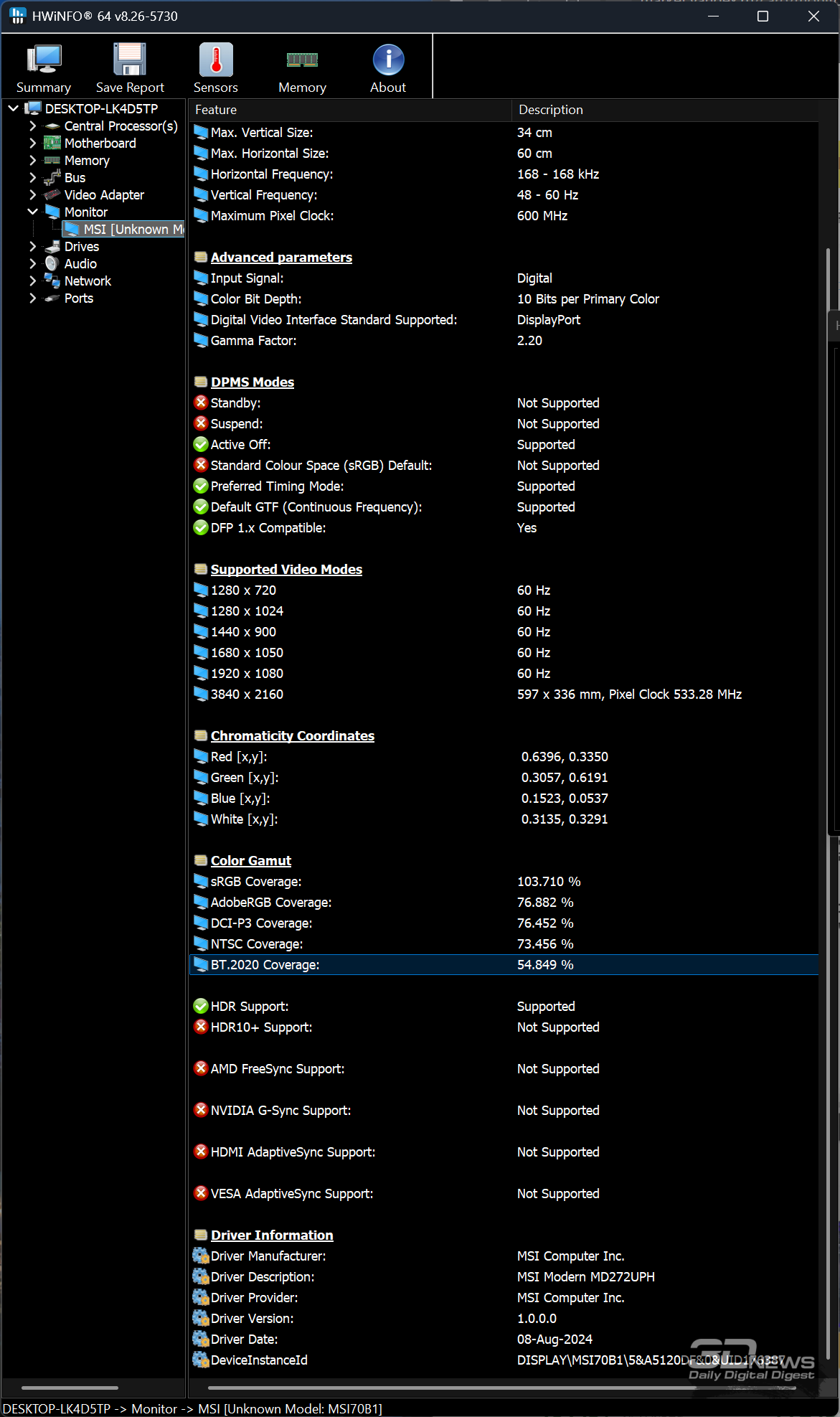This screenshot has width=840, height=1417.
Task: Select the Driver Description row
Action: point(504,1276)
